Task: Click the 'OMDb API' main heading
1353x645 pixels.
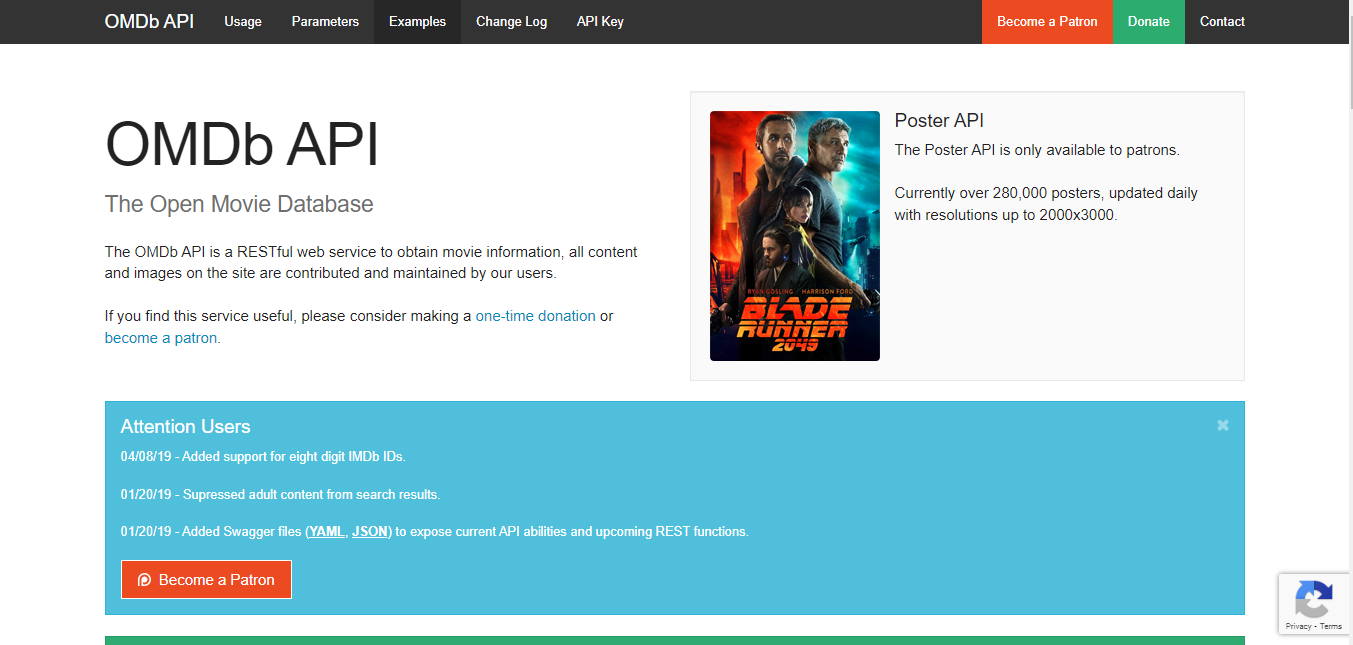Action: pos(242,144)
